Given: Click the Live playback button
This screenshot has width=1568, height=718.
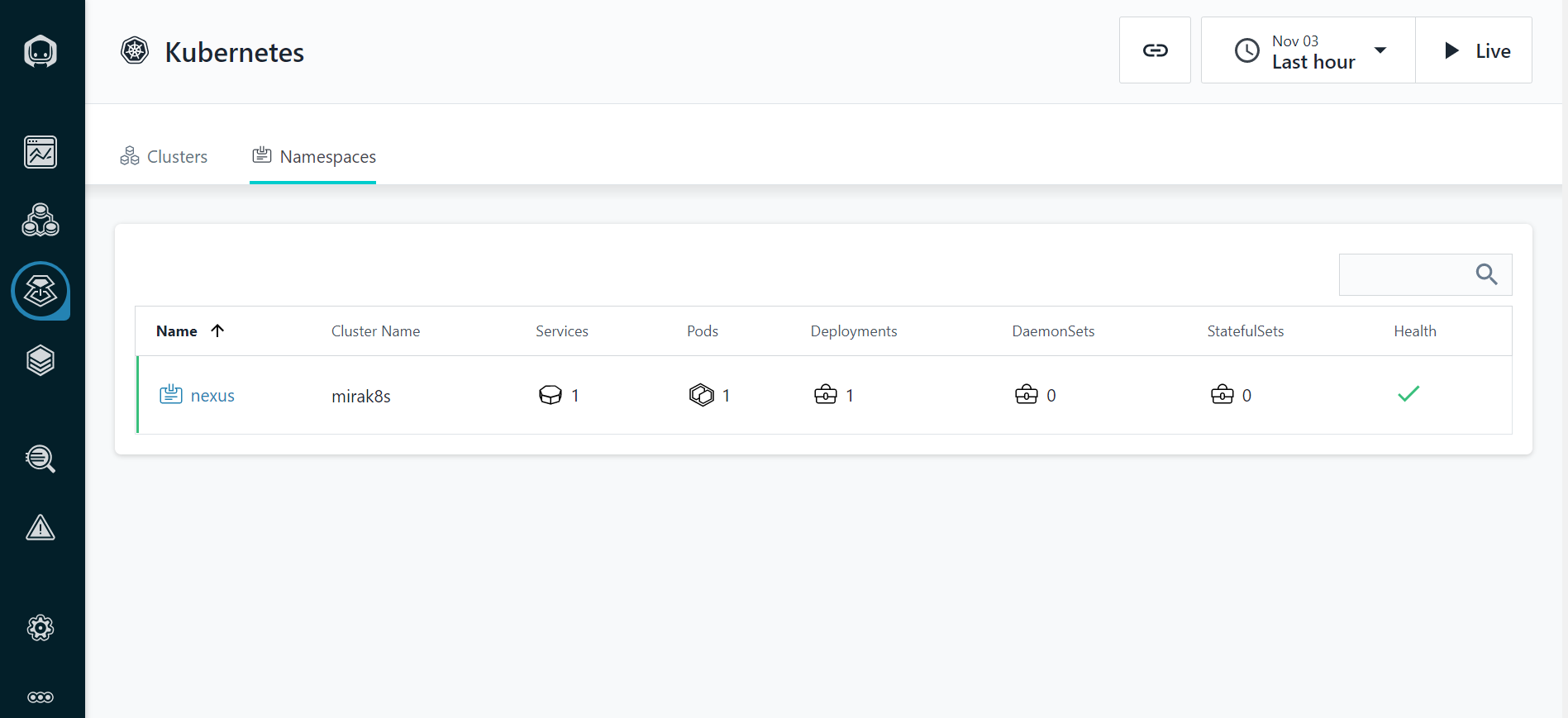Looking at the screenshot, I should point(1474,50).
